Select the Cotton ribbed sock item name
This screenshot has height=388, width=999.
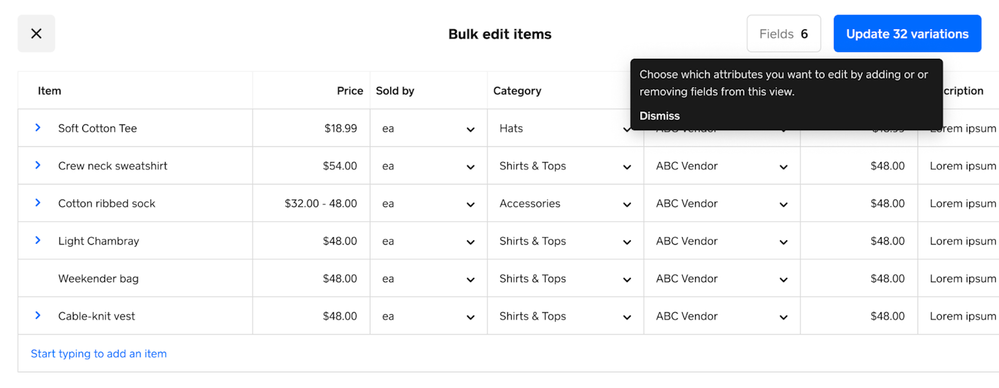click(x=106, y=204)
